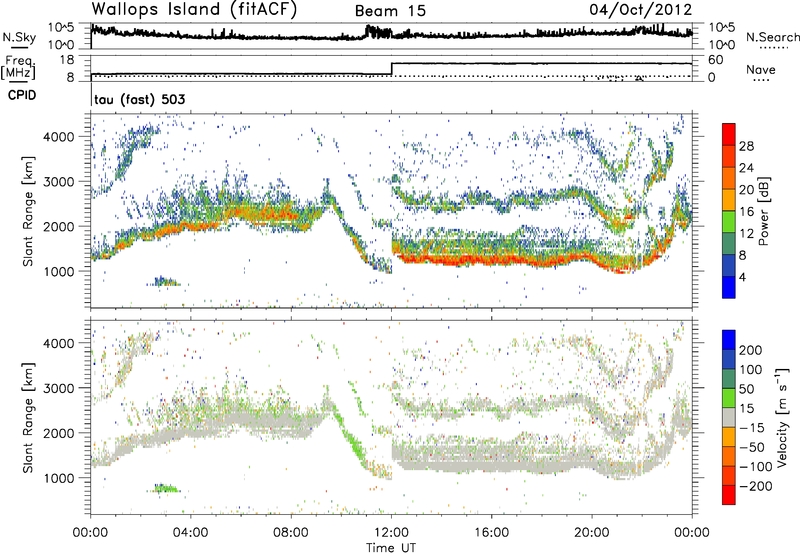Click the "16" label on the power colorbar
The image size is (800, 554).
click(x=746, y=212)
